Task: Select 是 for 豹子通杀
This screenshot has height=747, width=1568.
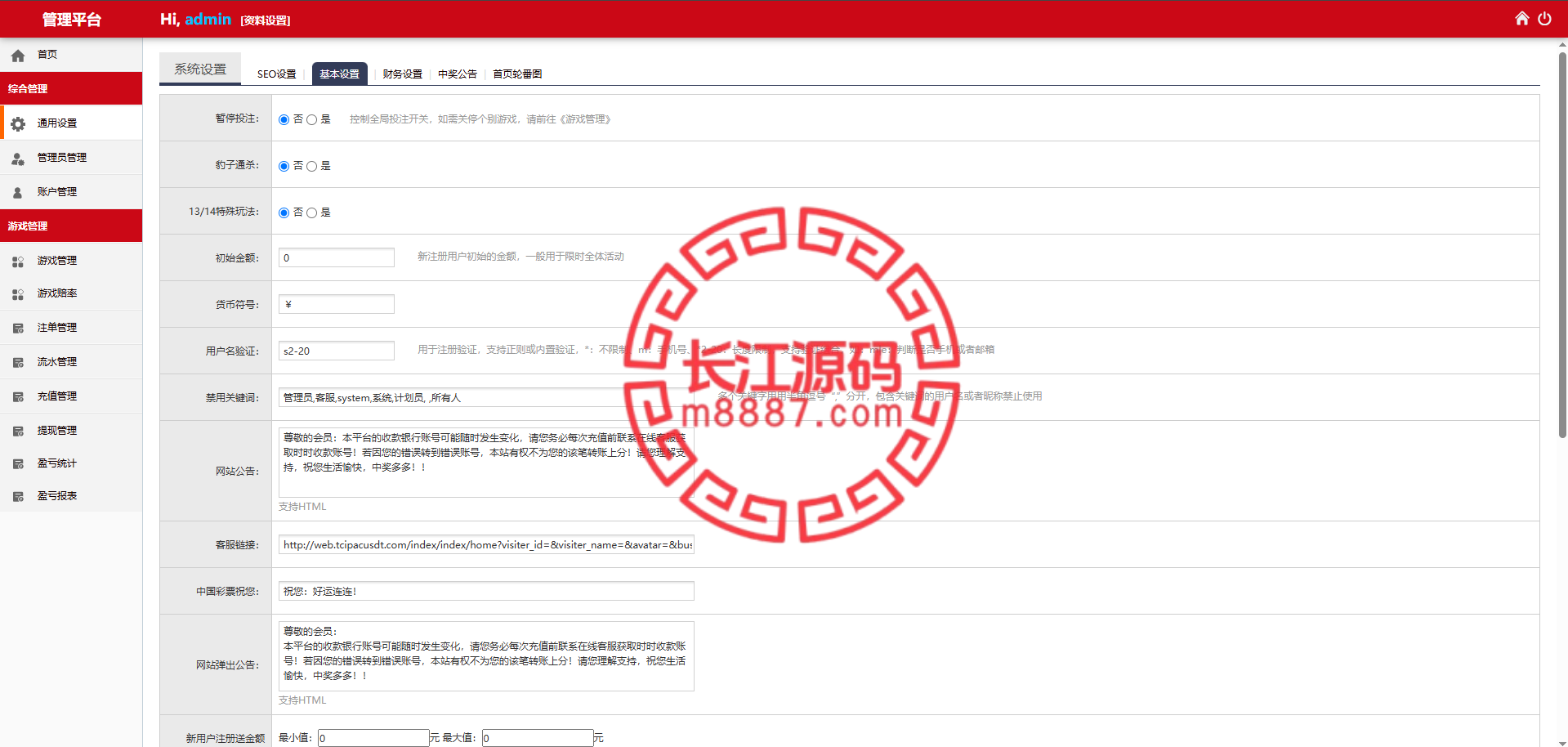Action: (x=311, y=166)
